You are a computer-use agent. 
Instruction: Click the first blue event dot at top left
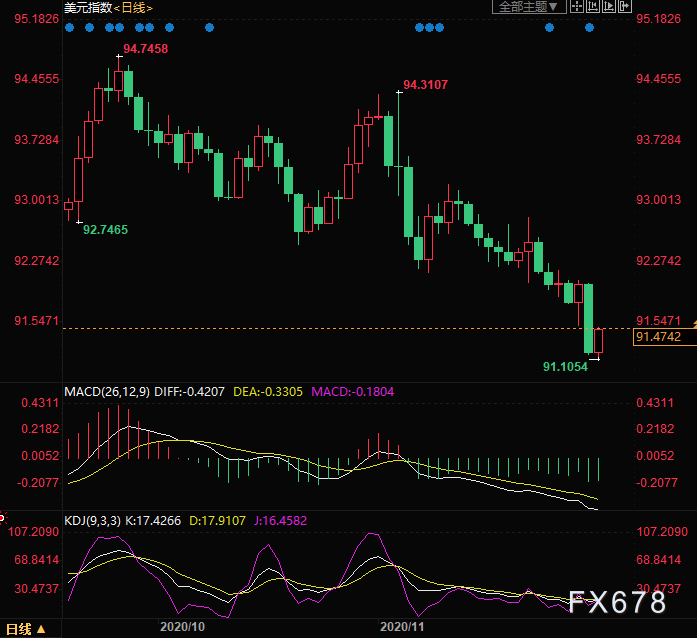69,27
